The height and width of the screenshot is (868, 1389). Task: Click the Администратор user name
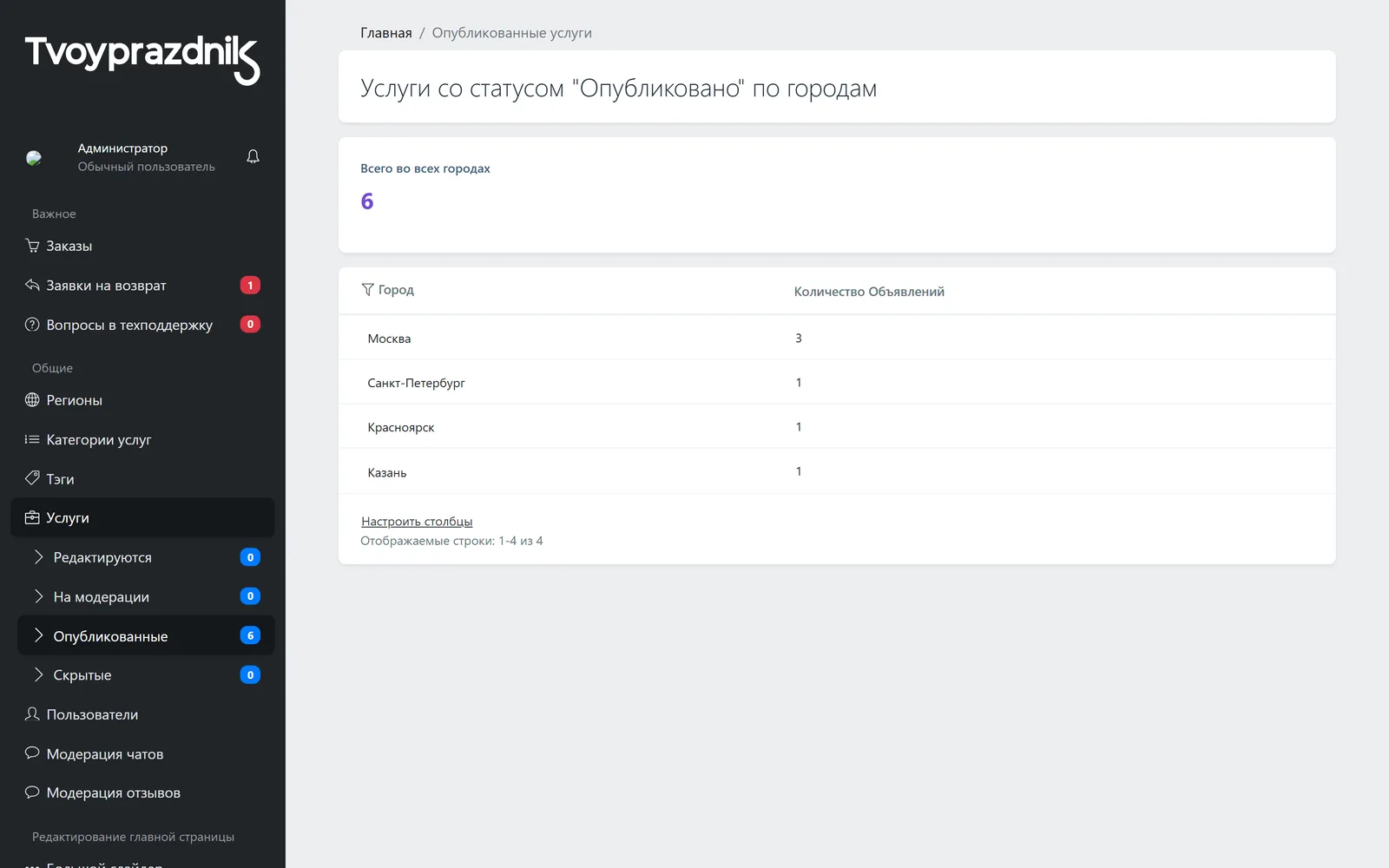pos(122,148)
